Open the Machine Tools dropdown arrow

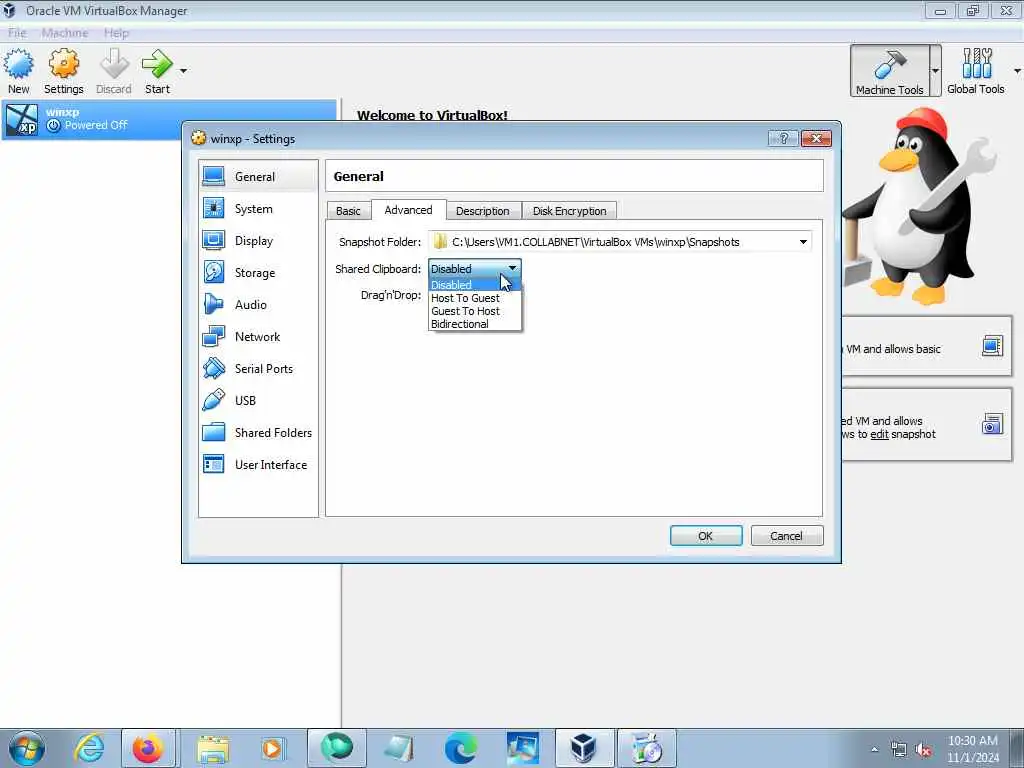coord(935,71)
